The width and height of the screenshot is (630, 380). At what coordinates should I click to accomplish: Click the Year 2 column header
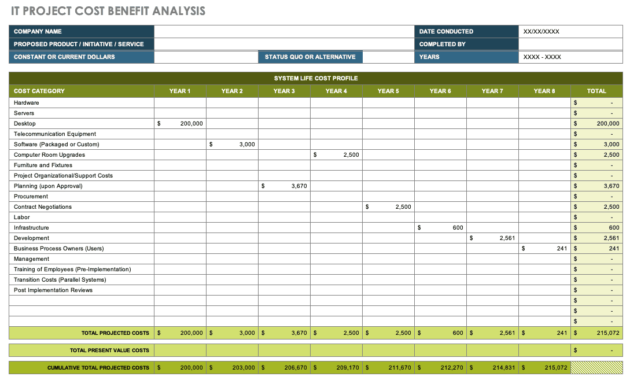(232, 91)
